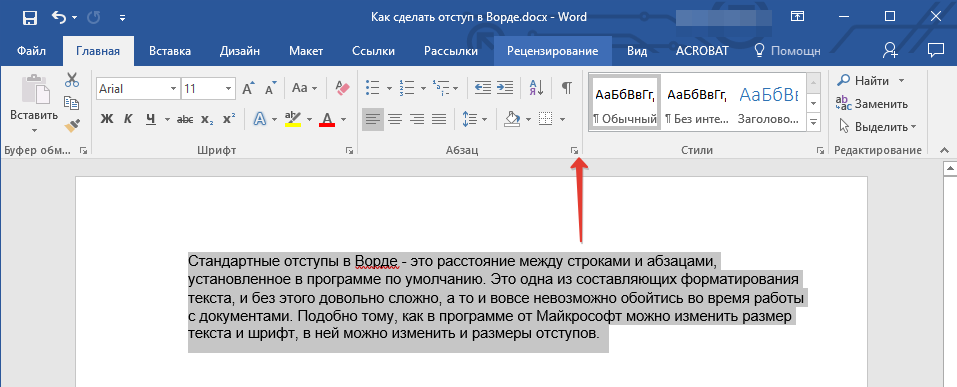Click the share person icon
The image size is (957, 387).
click(890, 51)
